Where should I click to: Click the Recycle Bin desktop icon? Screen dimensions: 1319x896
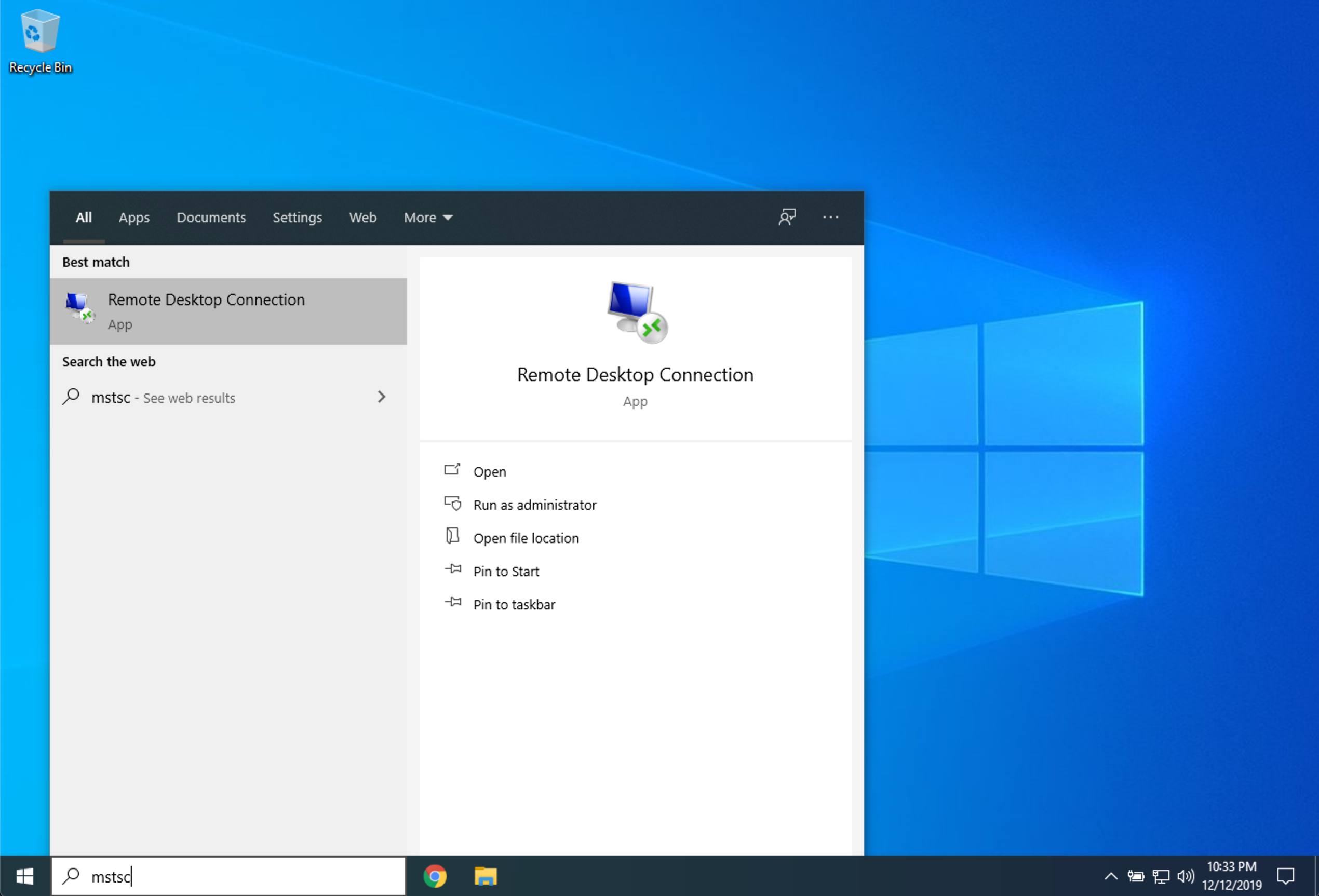pos(40,41)
